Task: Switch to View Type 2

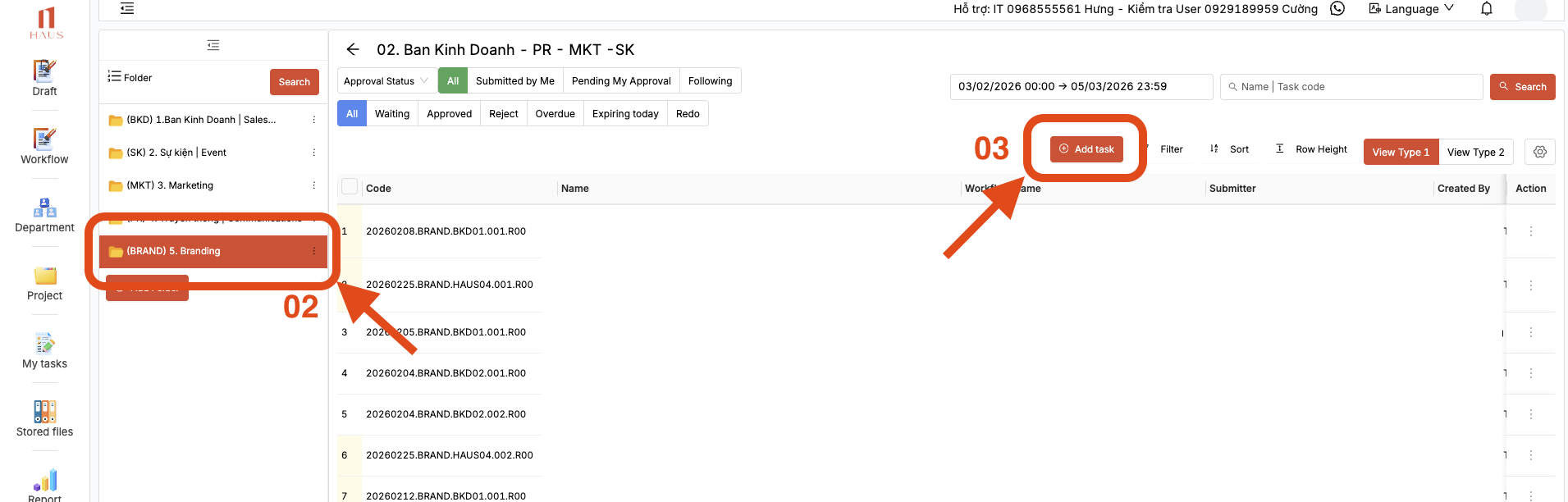Action: [1475, 152]
